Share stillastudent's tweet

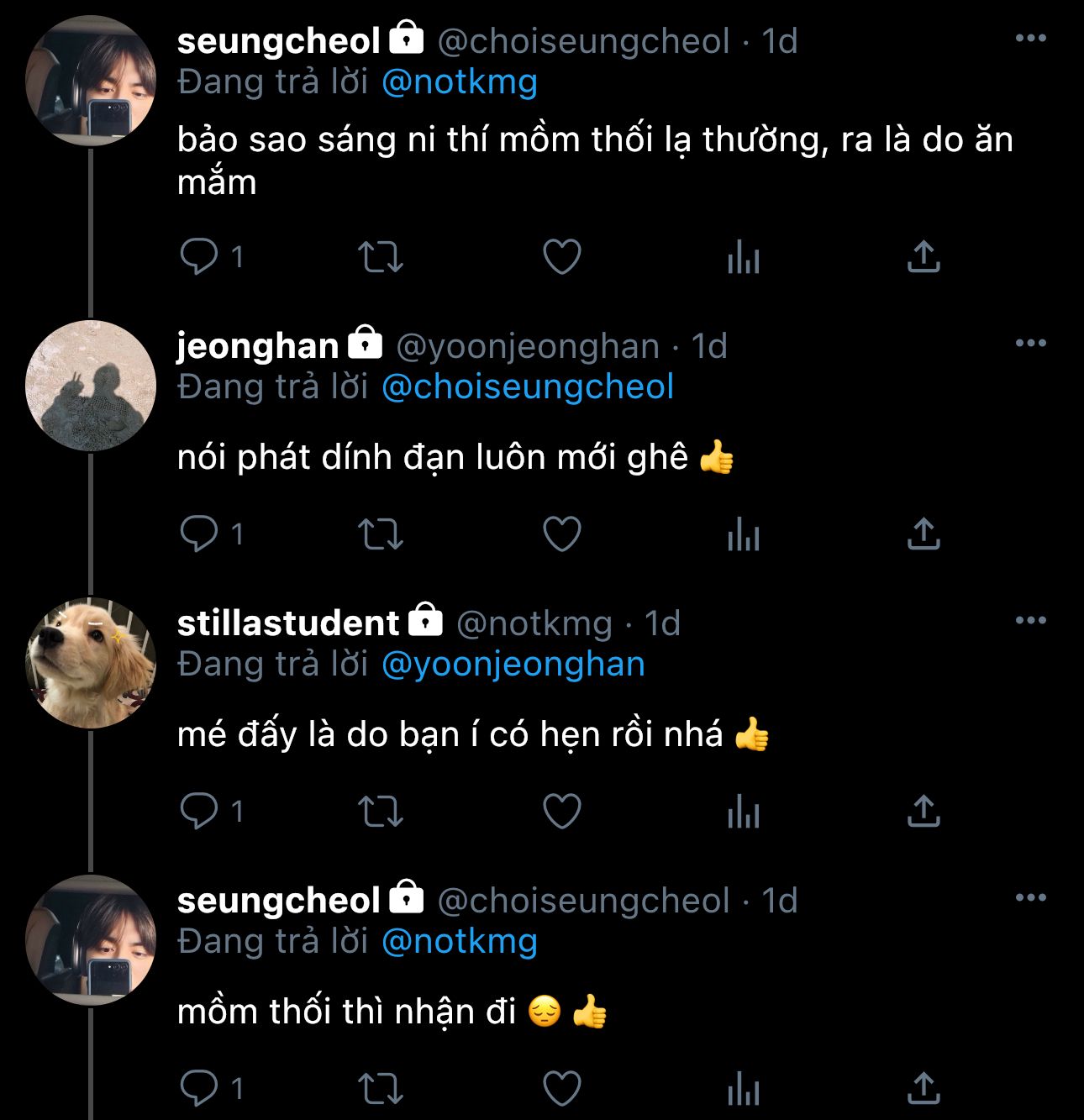pos(924,812)
